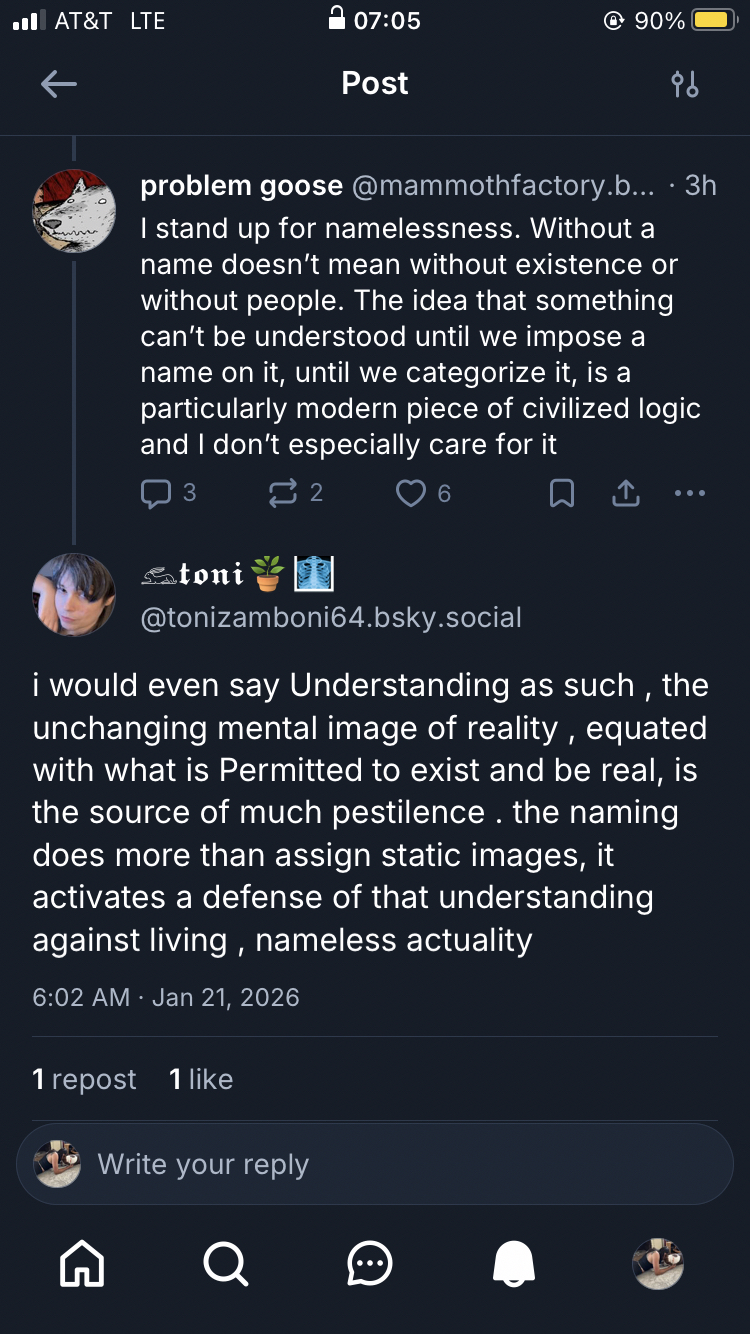View the 1 like list
This screenshot has width=750, height=1334.
201,1079
